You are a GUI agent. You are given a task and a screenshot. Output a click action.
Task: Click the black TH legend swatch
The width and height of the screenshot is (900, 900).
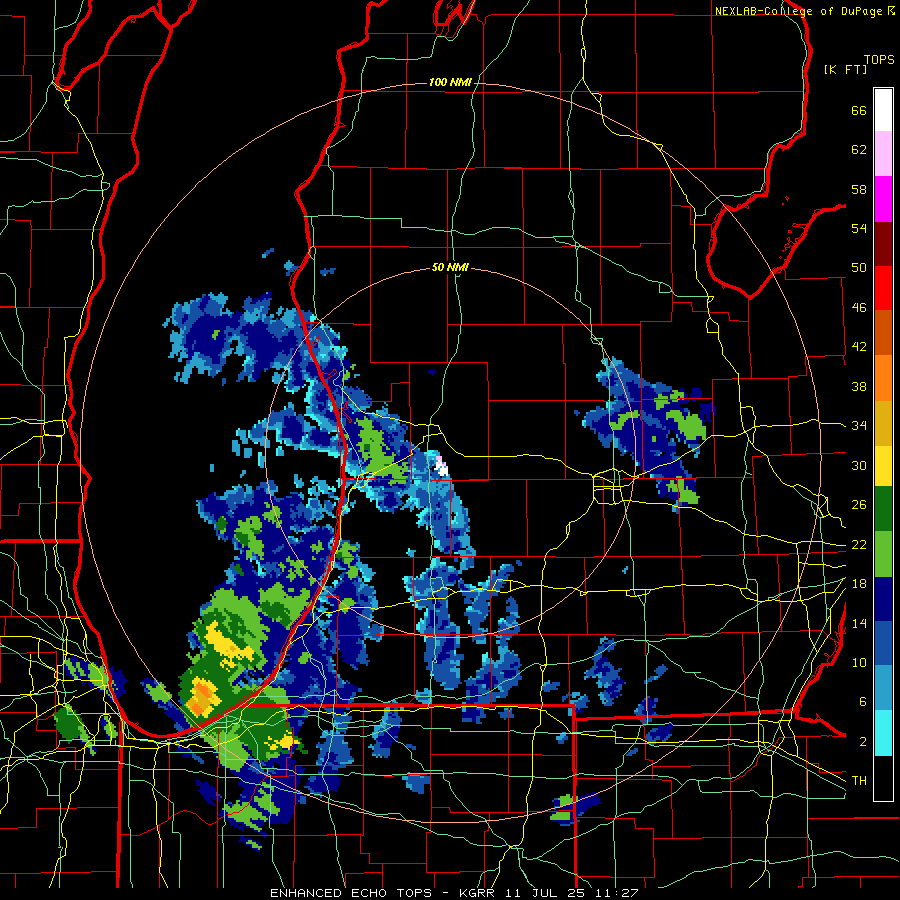pos(883,778)
